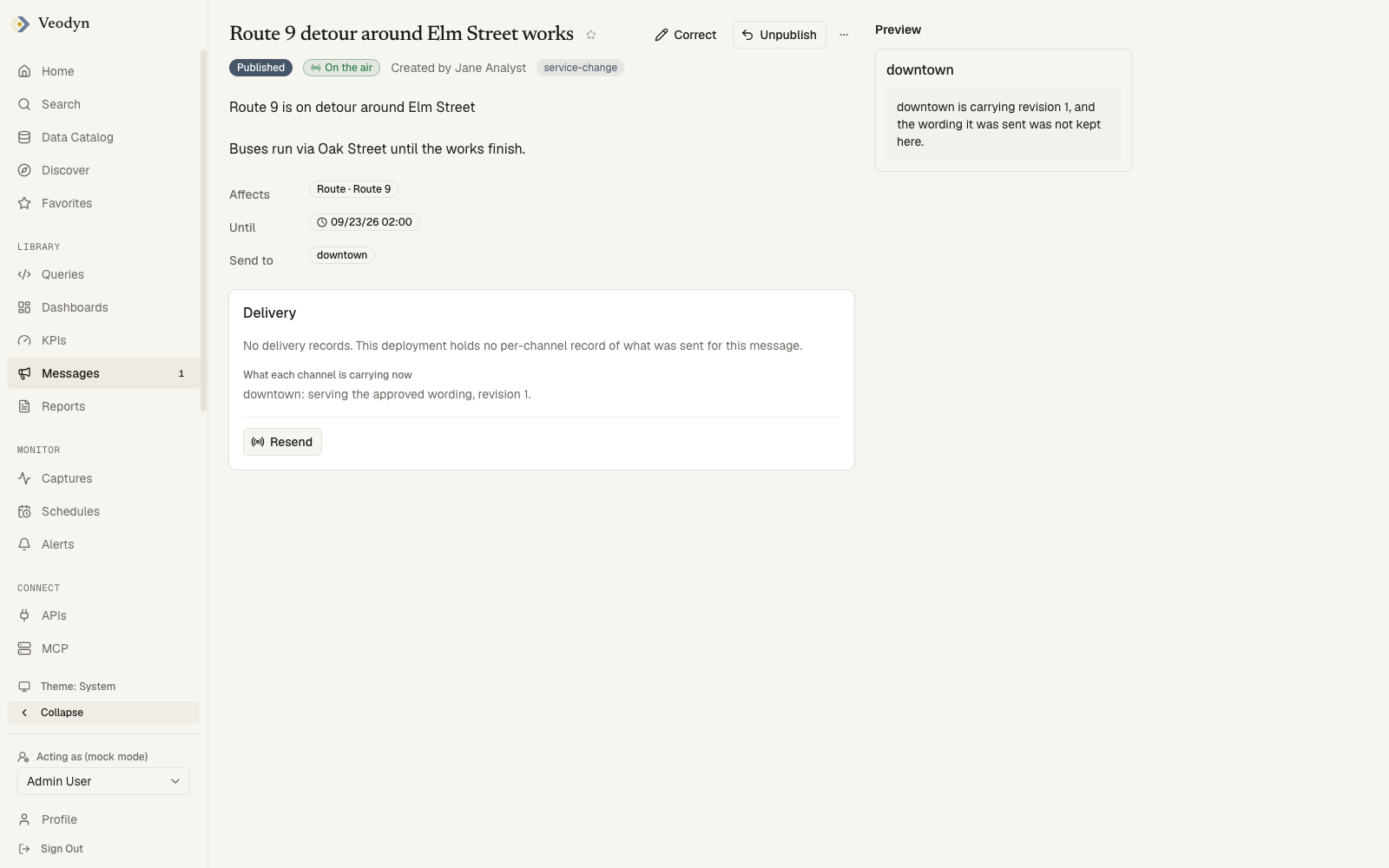Collapse the sidebar
Viewport: 1389px width, 868px height.
[103, 713]
